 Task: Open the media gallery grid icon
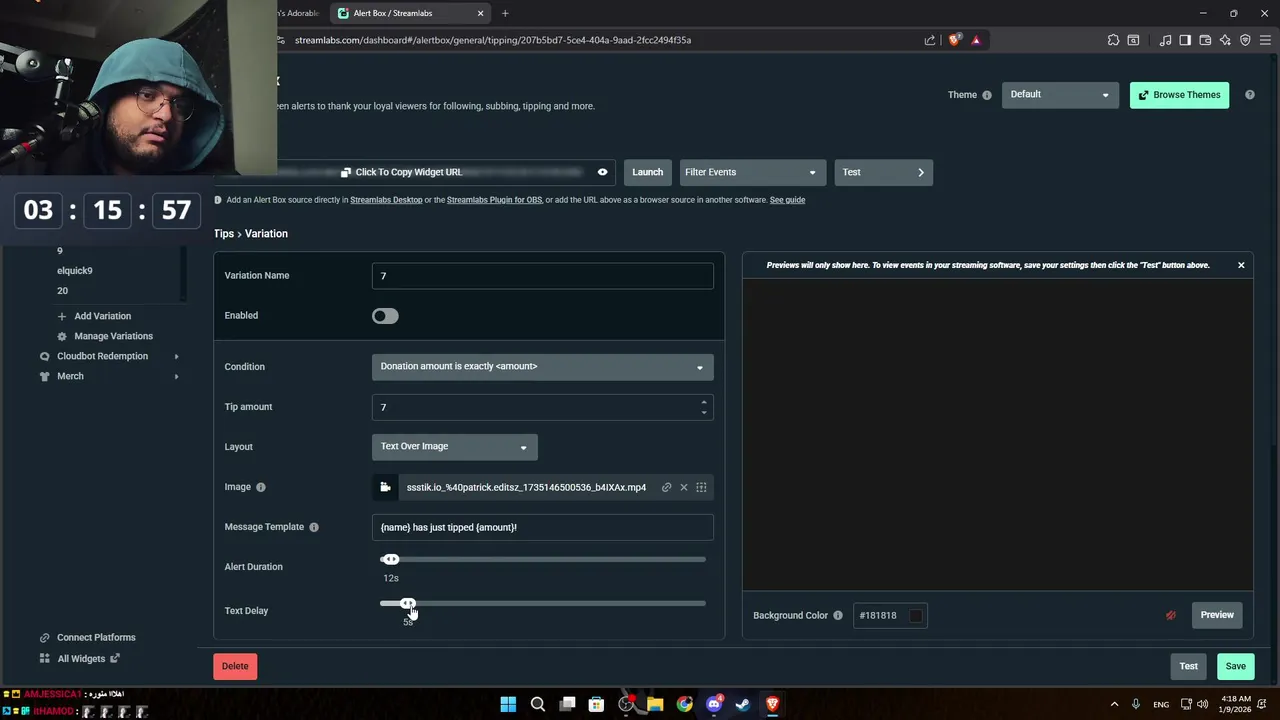(701, 487)
